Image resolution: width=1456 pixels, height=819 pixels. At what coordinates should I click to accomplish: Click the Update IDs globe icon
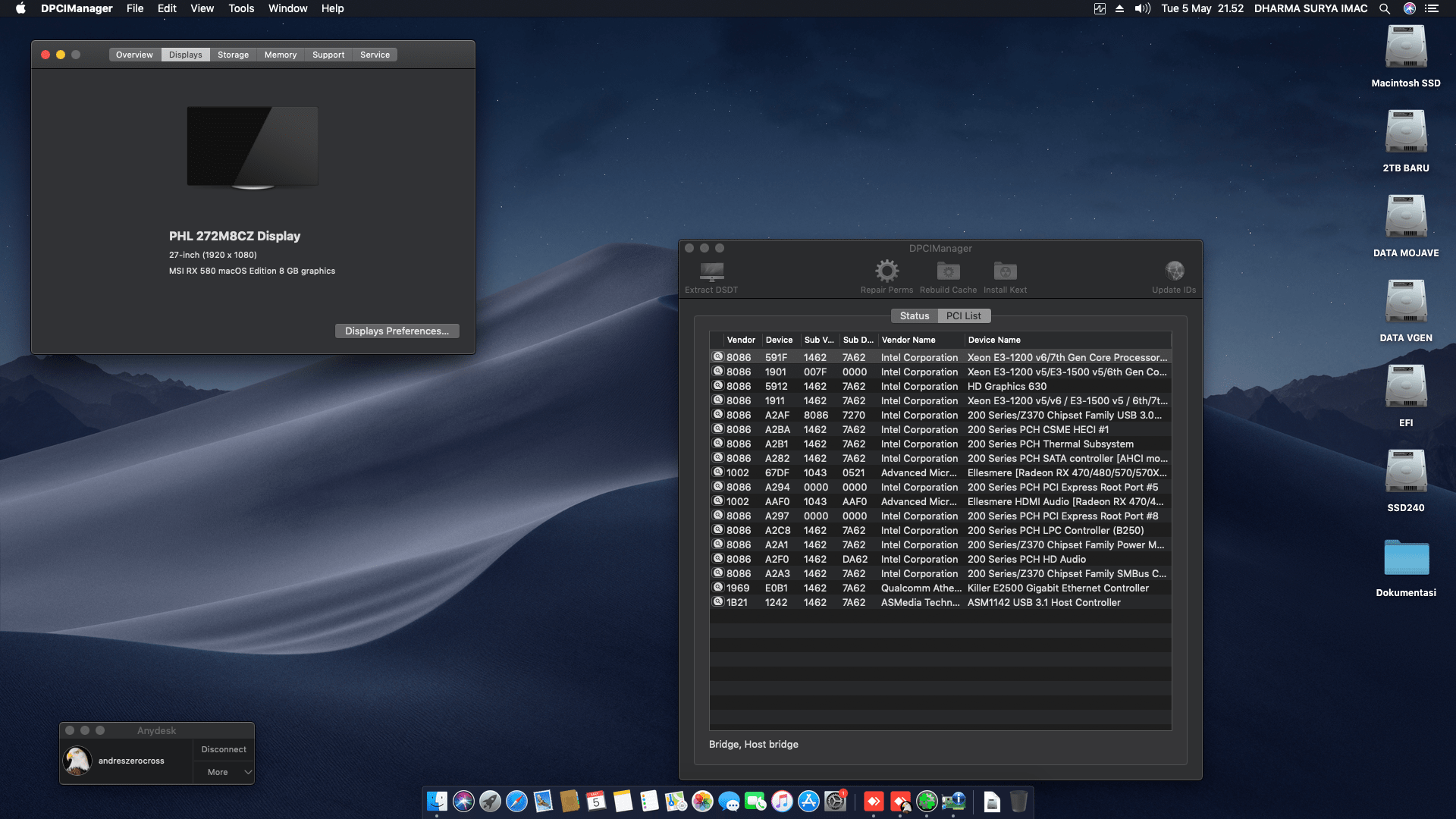[1174, 271]
